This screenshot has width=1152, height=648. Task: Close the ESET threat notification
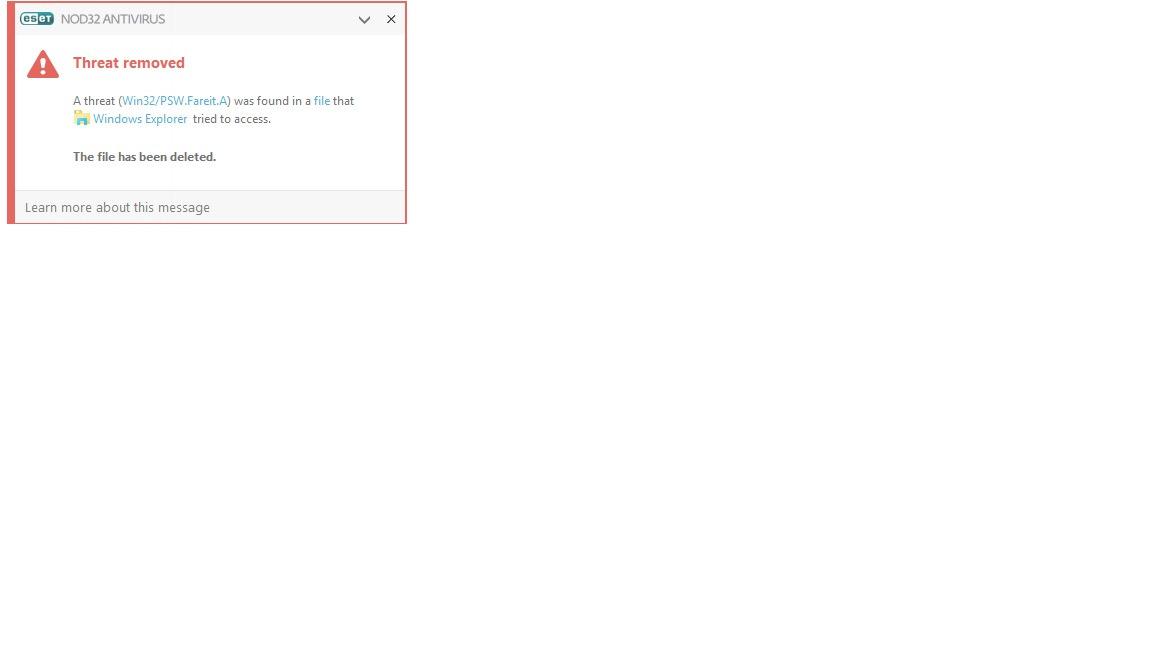coord(391,19)
